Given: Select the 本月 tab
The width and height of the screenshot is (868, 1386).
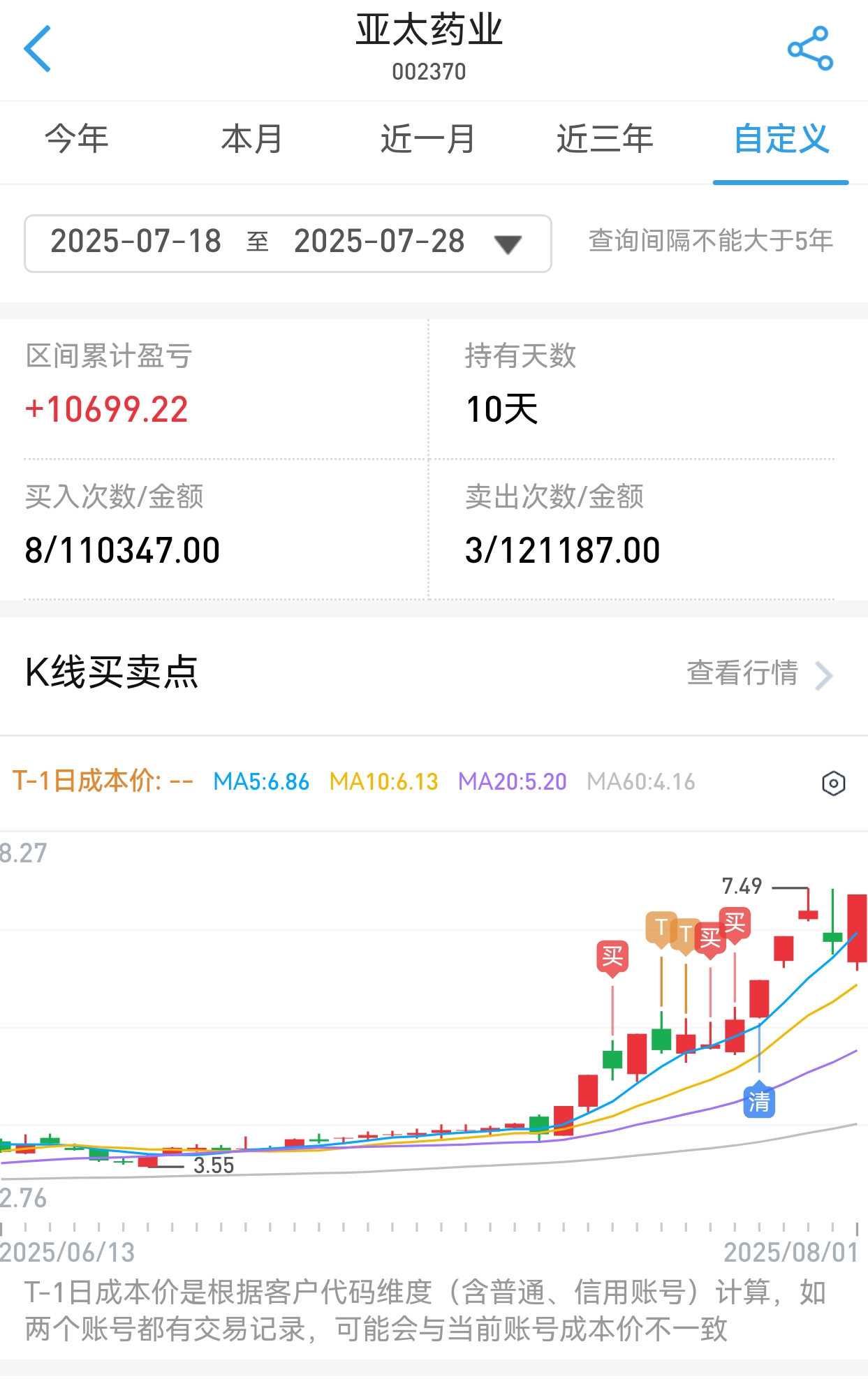Looking at the screenshot, I should pyautogui.click(x=252, y=138).
